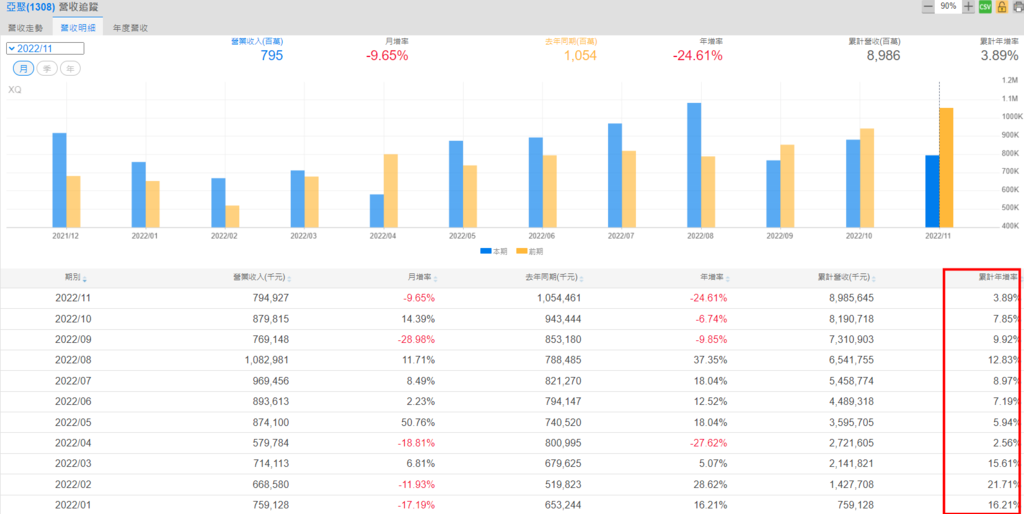Click the orange 2022/11 prior-period bar

click(946, 168)
